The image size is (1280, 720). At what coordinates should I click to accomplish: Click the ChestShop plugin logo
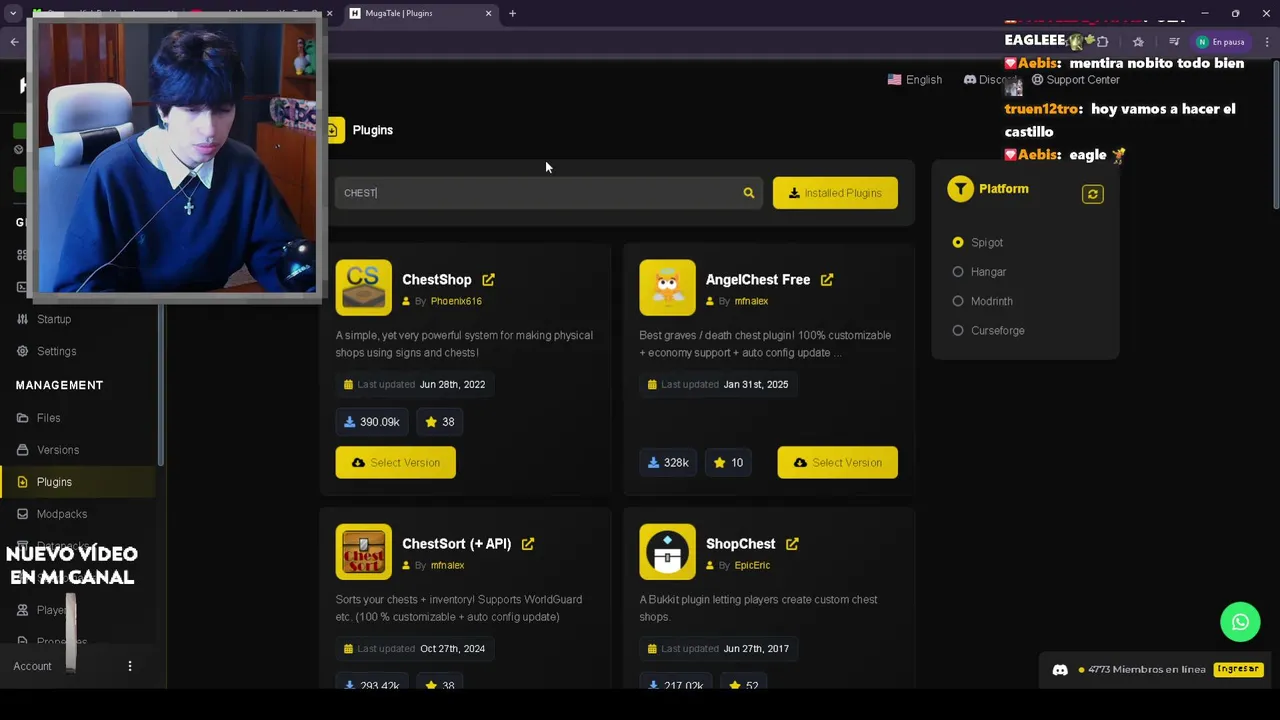364,288
